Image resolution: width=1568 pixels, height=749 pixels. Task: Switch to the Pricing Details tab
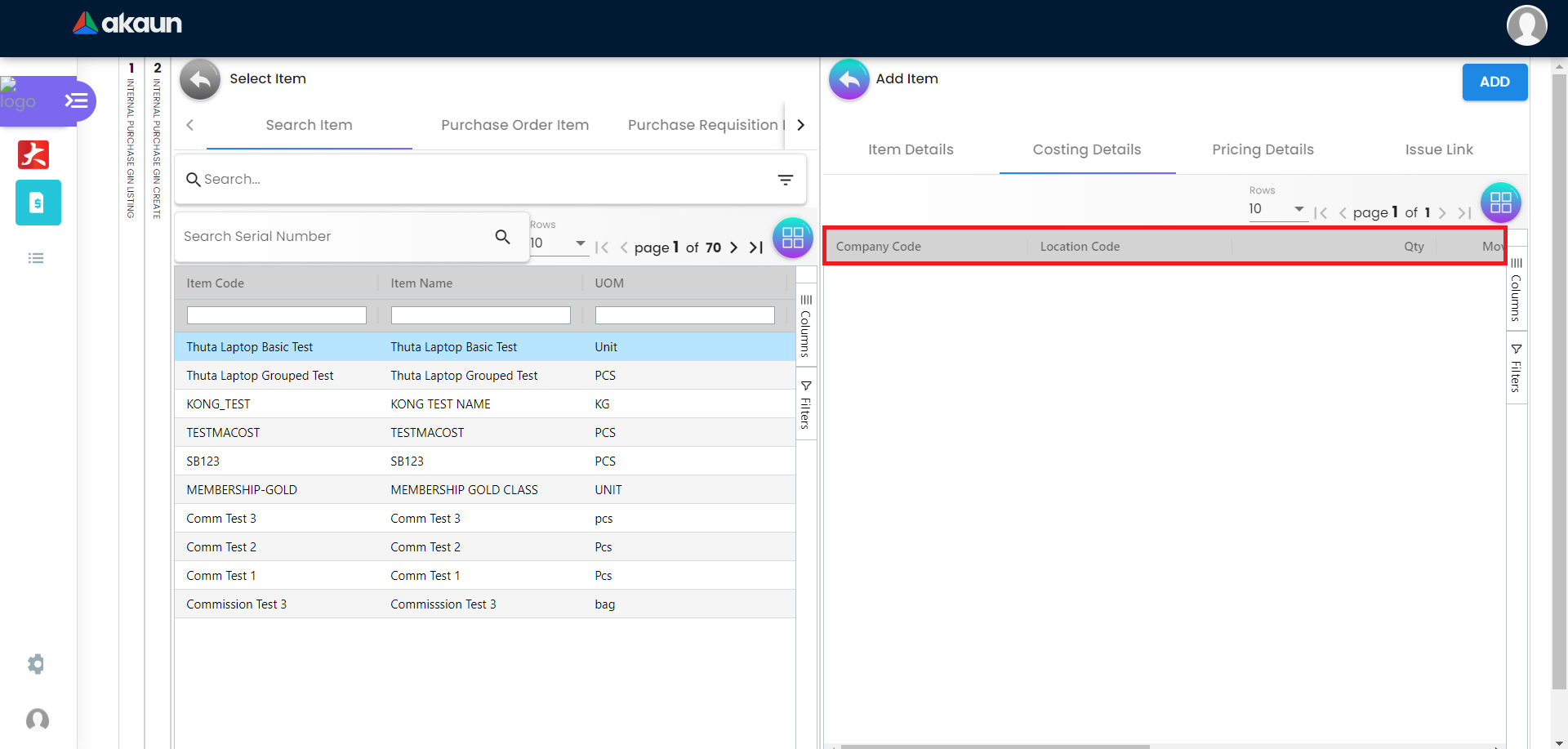[x=1263, y=149]
